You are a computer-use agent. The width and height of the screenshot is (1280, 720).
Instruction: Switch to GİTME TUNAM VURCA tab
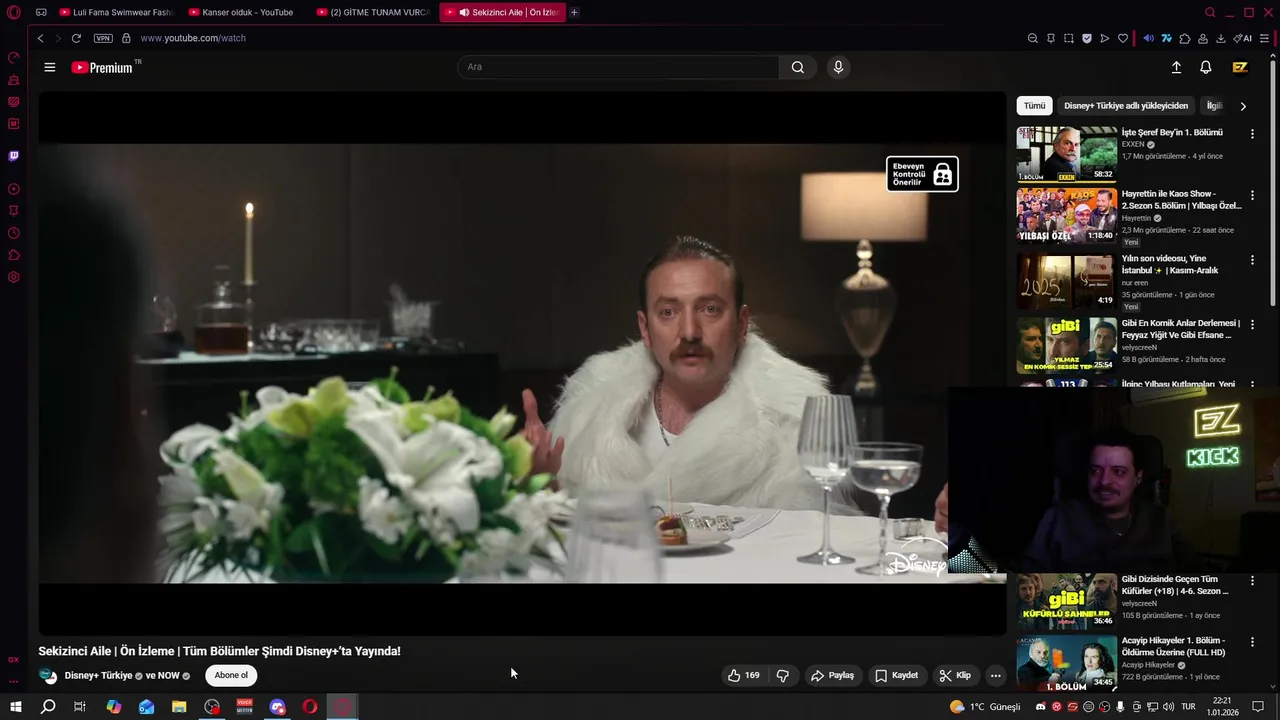coord(373,12)
